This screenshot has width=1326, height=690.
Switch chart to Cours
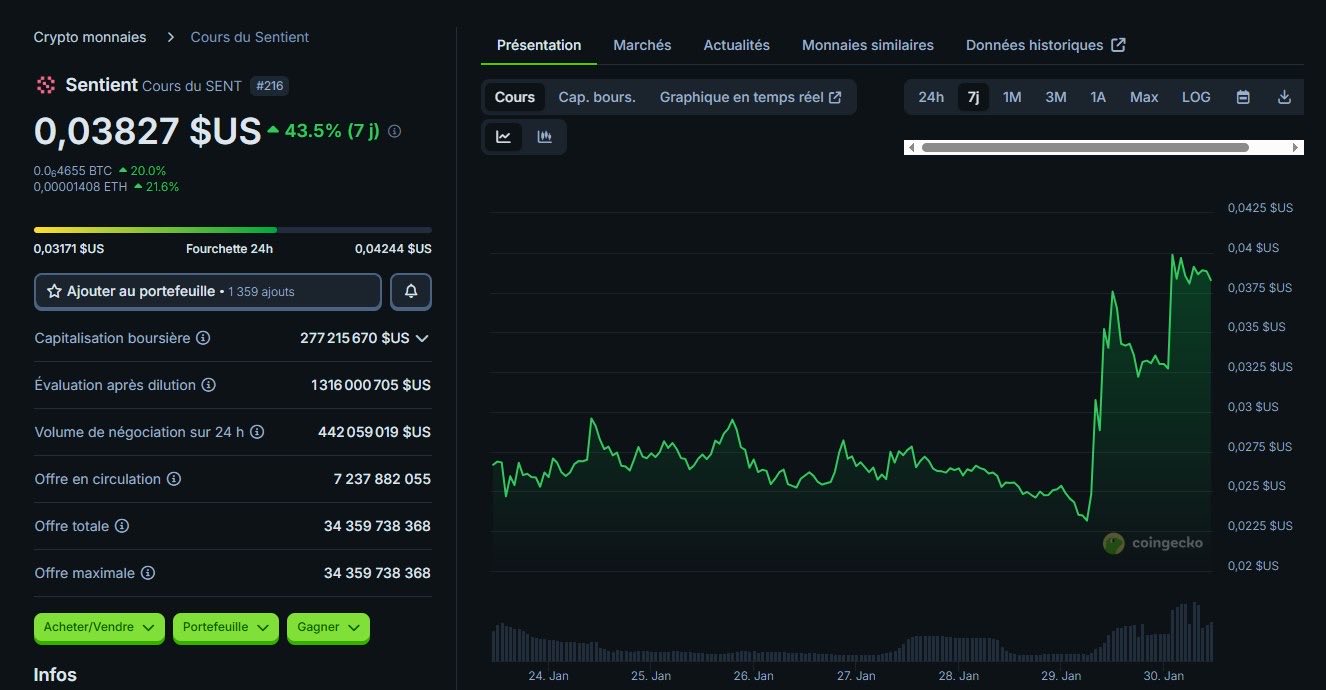pos(515,97)
